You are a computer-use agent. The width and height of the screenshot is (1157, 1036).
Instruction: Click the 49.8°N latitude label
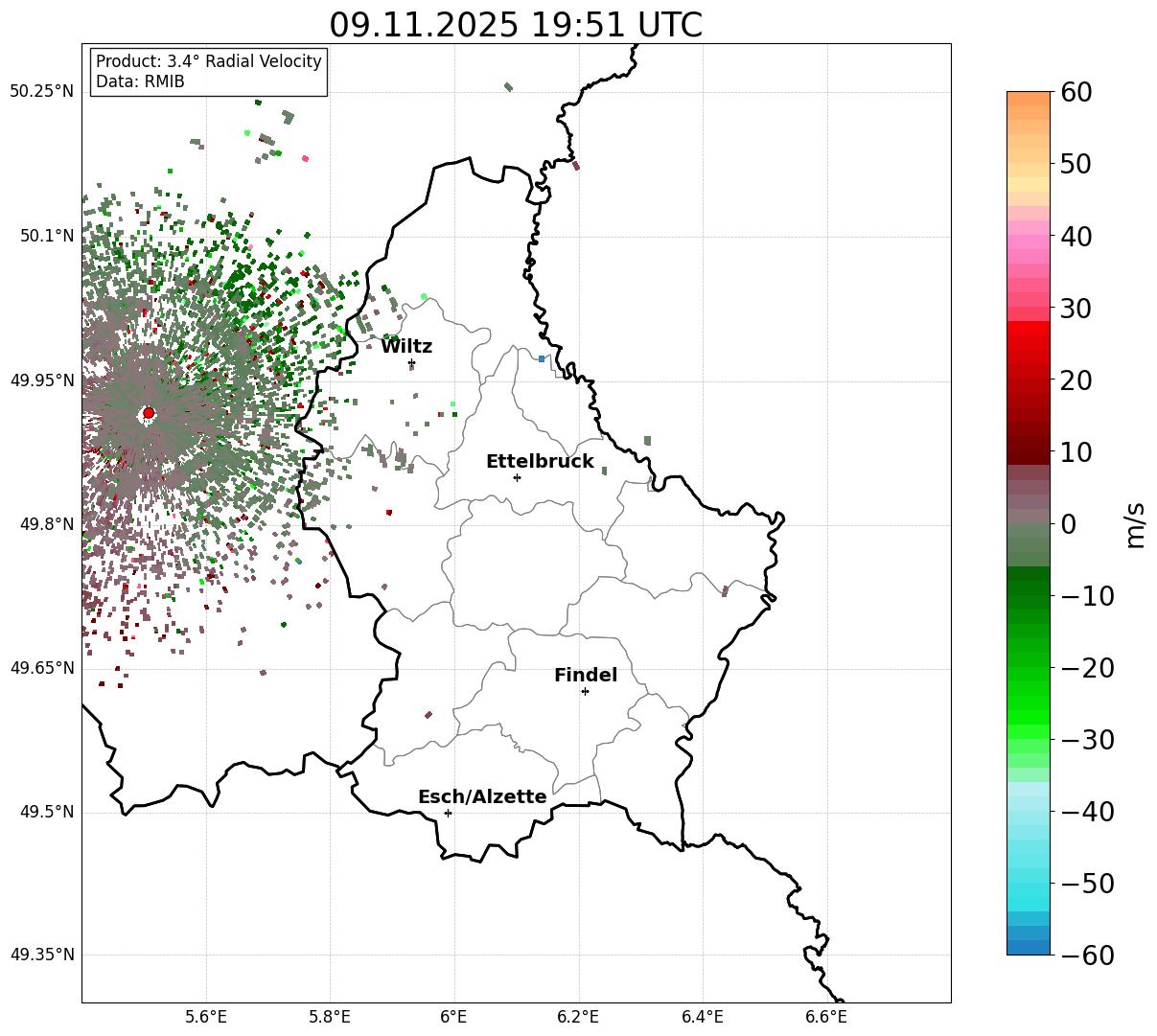(x=46, y=524)
